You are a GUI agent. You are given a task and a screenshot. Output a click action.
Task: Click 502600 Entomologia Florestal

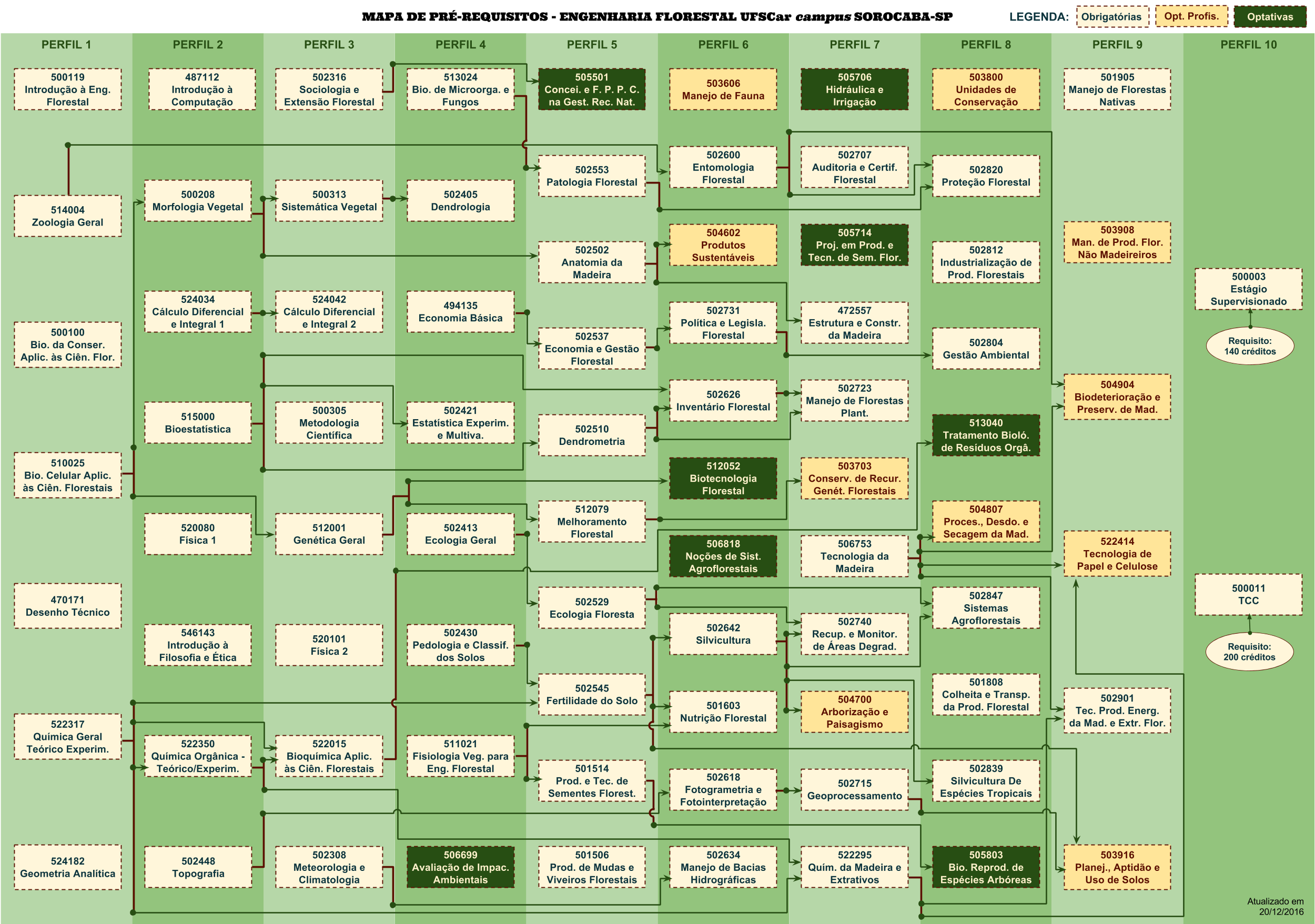click(723, 167)
